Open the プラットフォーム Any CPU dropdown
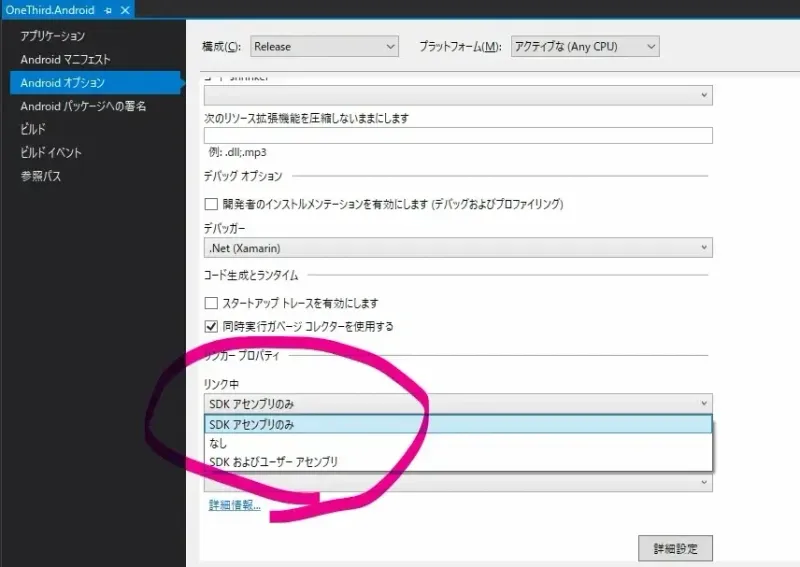800x567 pixels. click(x=584, y=46)
